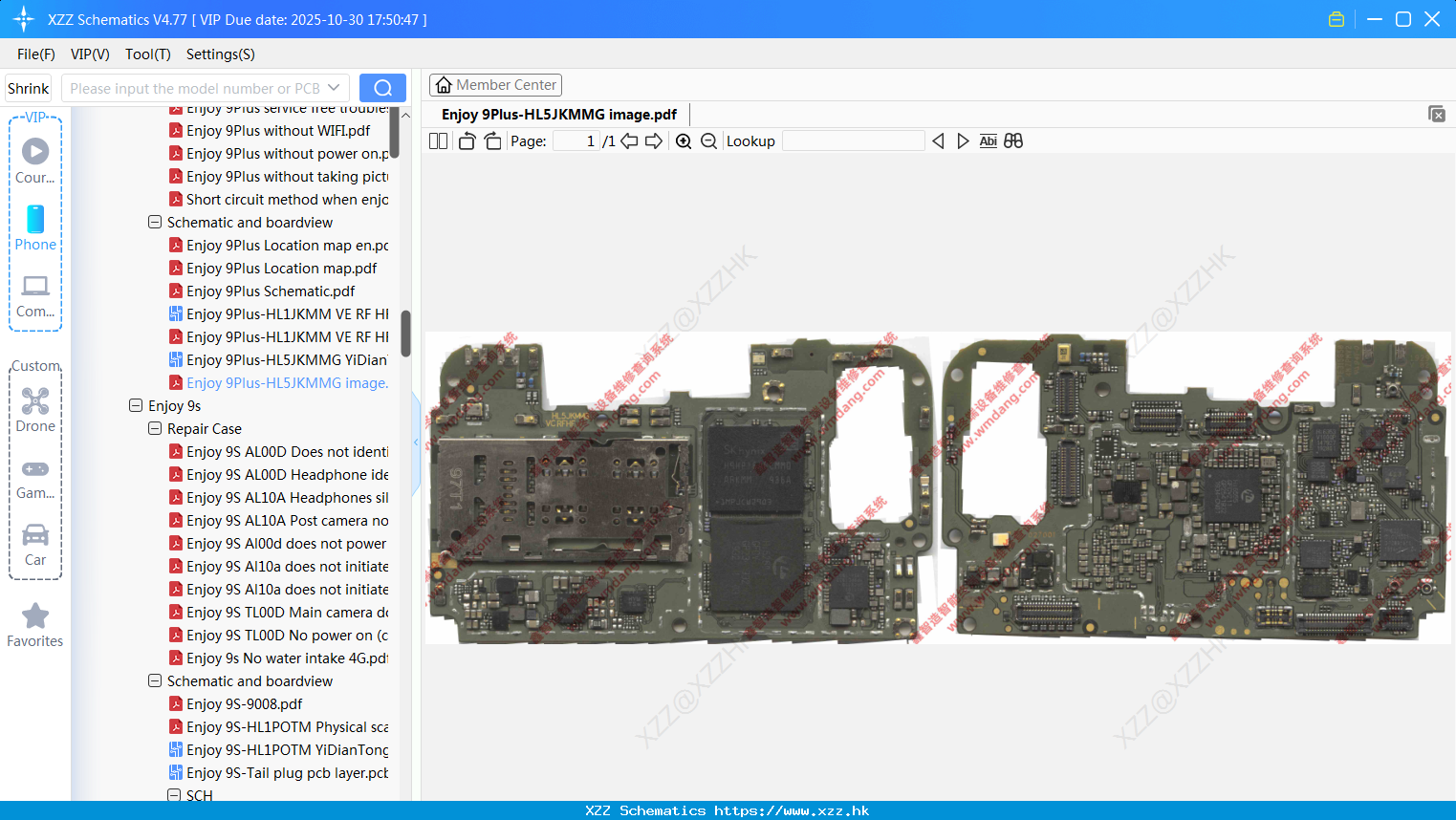Click the gift box icon in title bar

(x=1336, y=19)
